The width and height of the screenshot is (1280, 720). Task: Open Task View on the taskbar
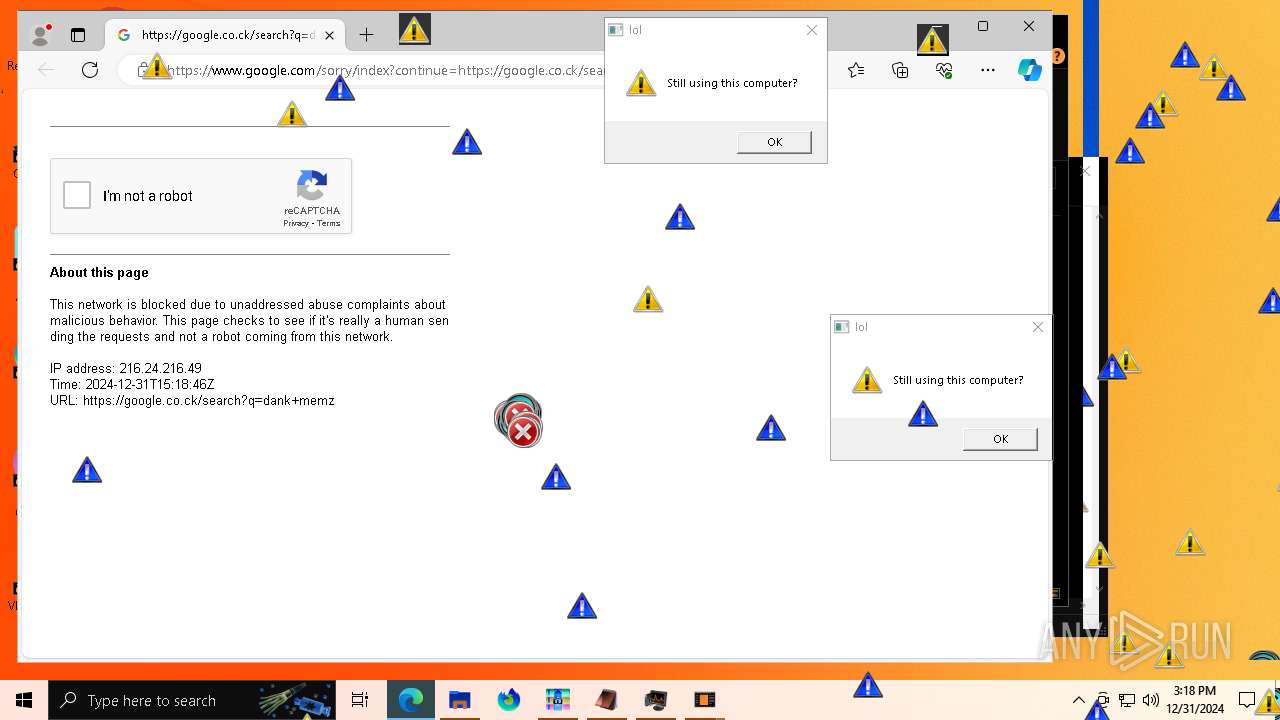point(360,700)
